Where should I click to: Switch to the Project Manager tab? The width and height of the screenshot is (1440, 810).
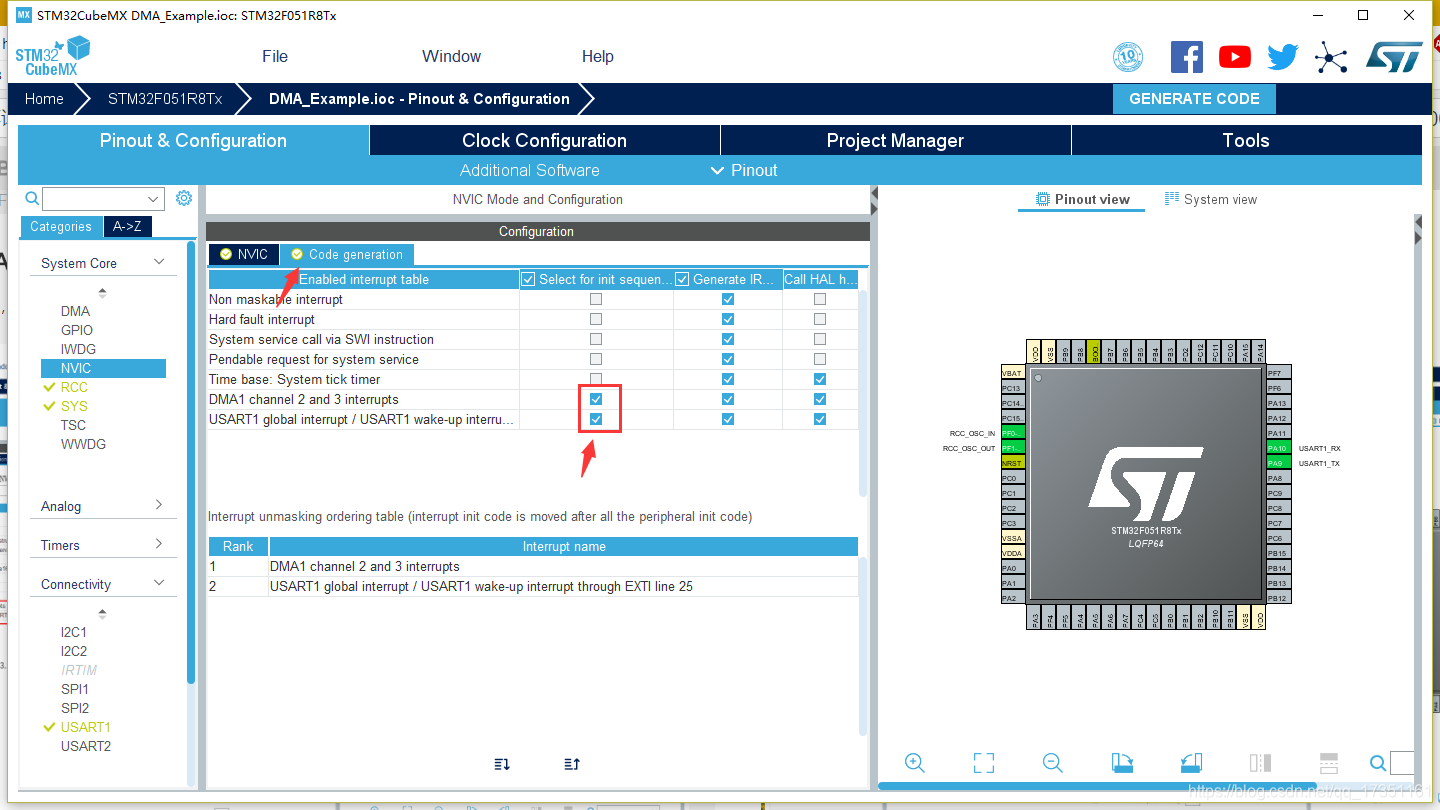tap(896, 141)
